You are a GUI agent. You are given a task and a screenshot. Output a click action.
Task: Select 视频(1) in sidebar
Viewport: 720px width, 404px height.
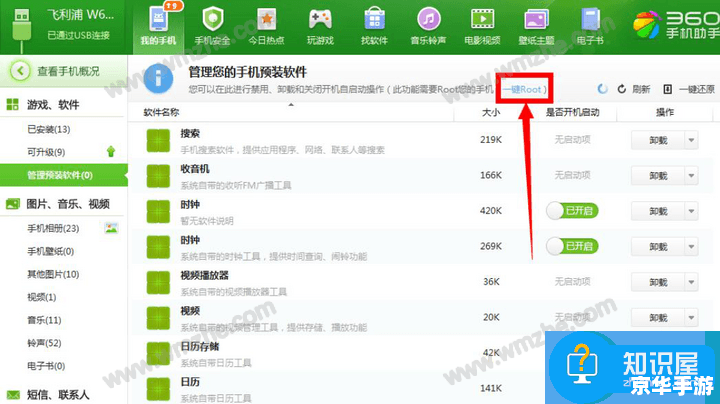[41, 297]
